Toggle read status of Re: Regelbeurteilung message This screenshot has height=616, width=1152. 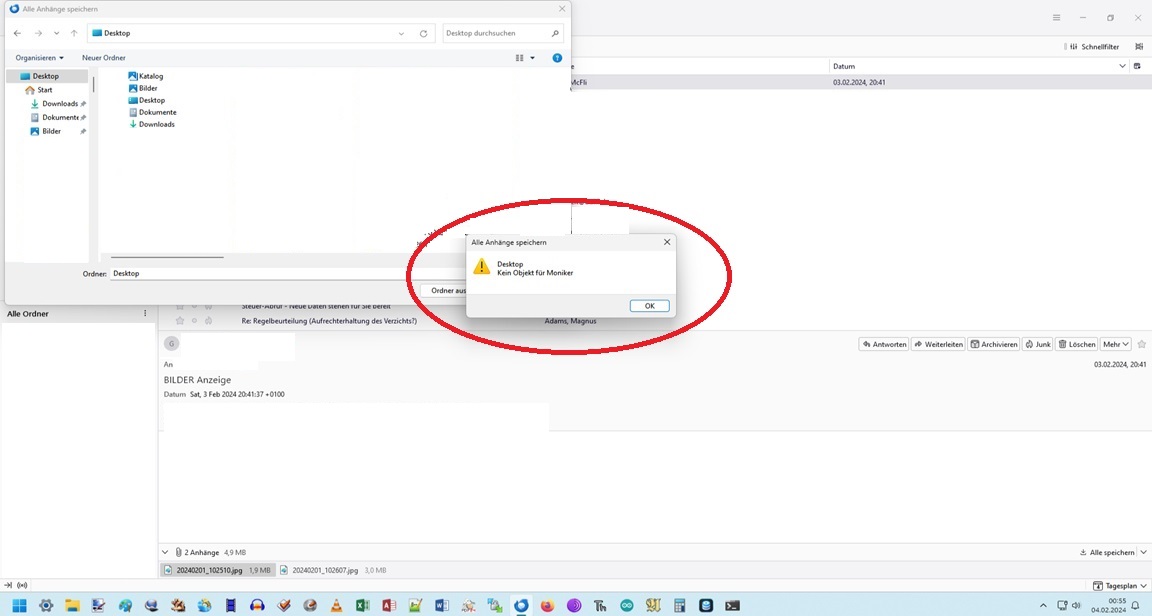(x=195, y=321)
